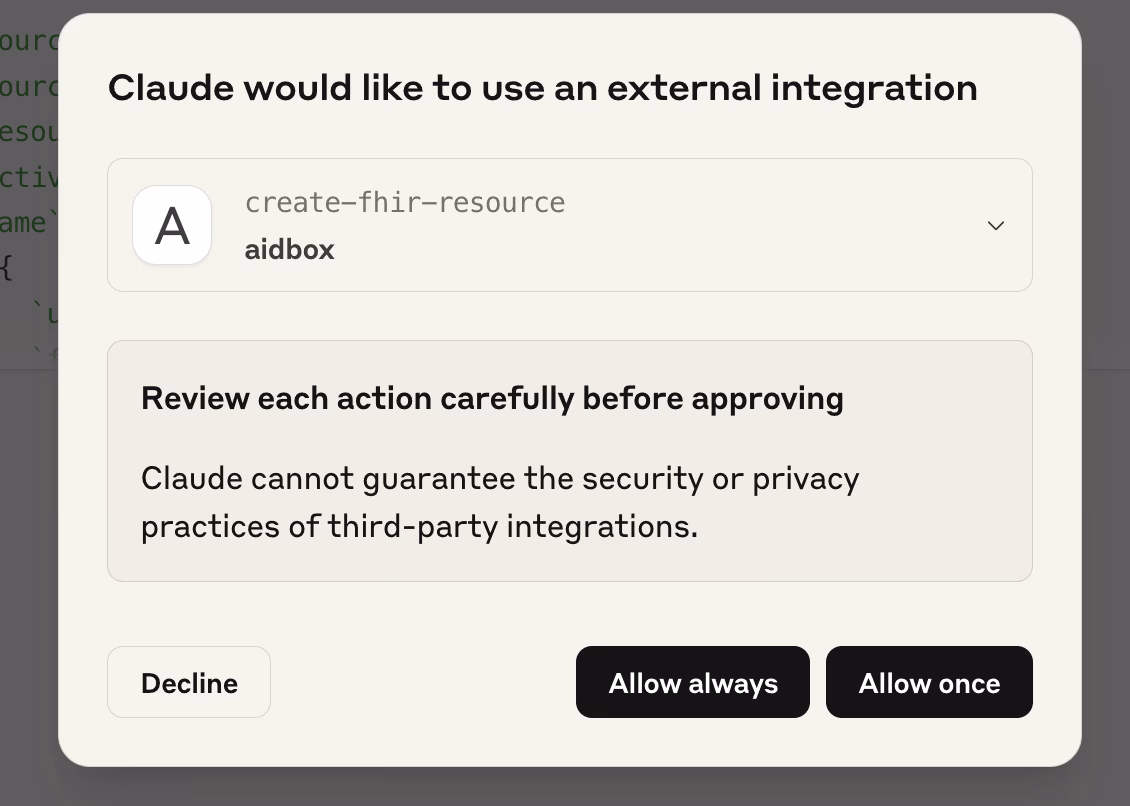Click the topmost "ourc" code line behind dialog

[x=29, y=41]
